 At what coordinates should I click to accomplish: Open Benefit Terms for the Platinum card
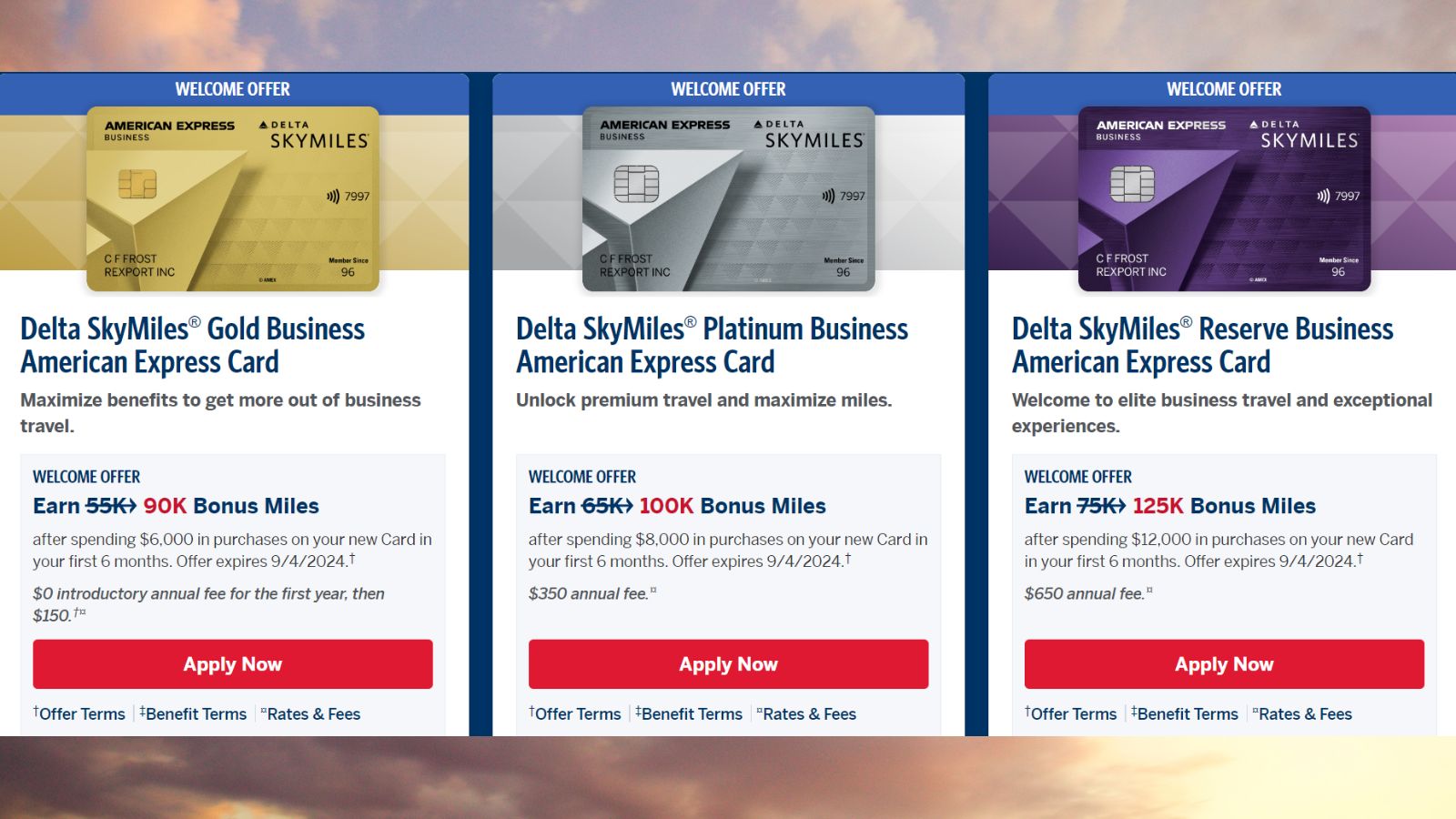pyautogui.click(x=690, y=713)
